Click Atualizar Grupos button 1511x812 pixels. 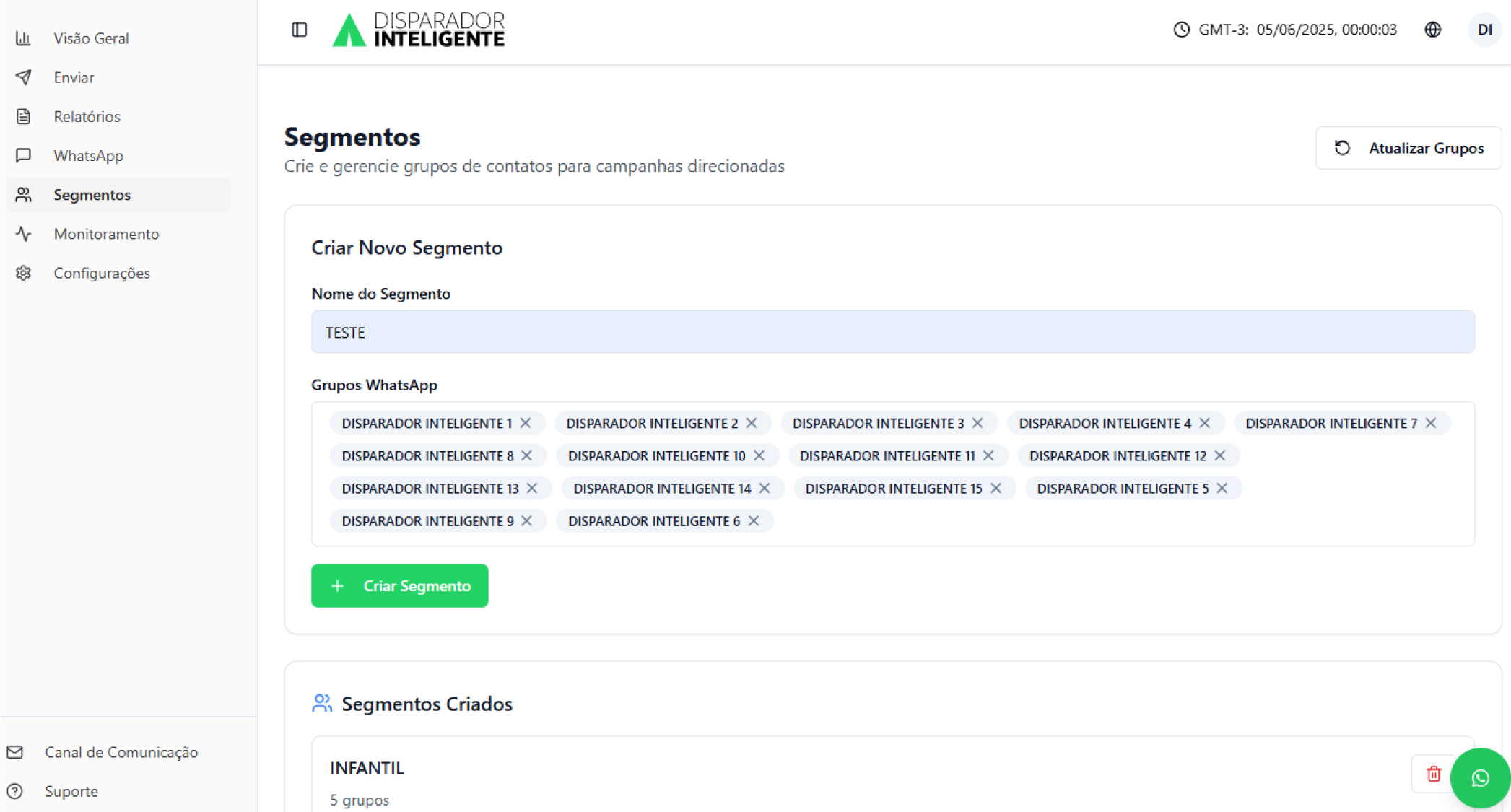[x=1408, y=148]
